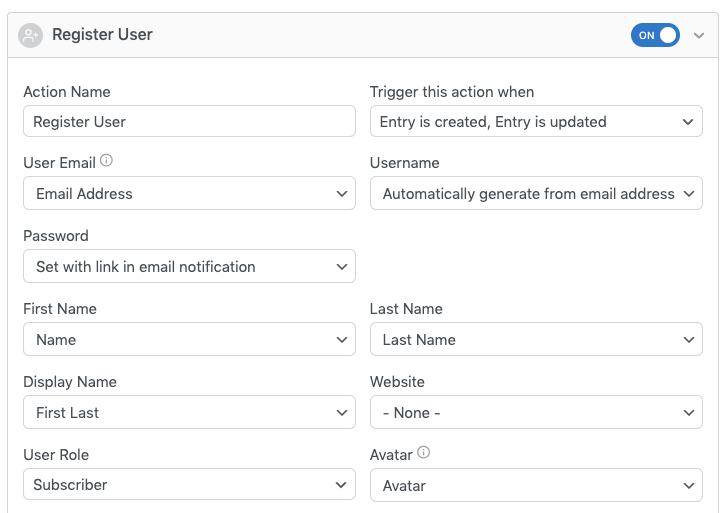
Task: Open the User Email dropdown
Action: 190,193
